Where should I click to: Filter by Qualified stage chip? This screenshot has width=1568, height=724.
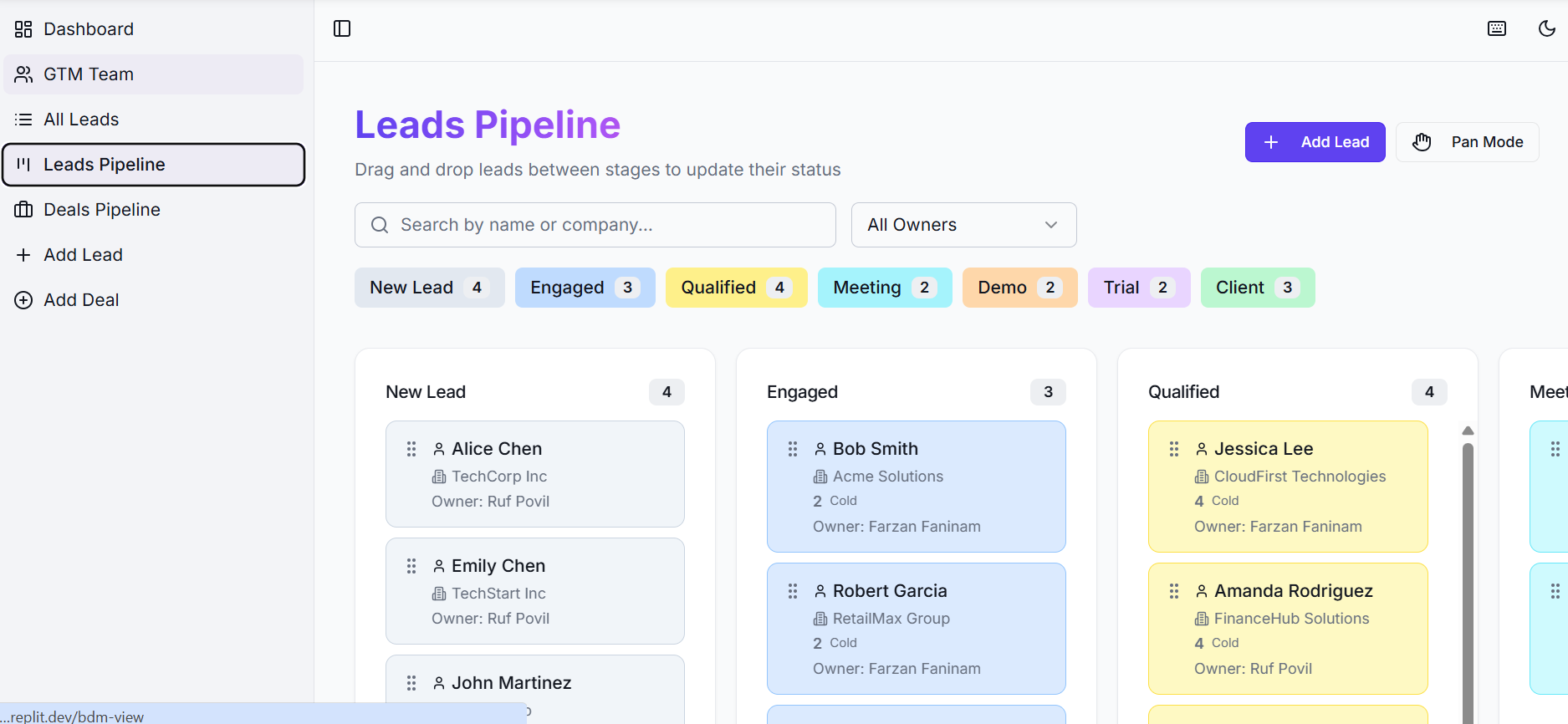pos(736,288)
